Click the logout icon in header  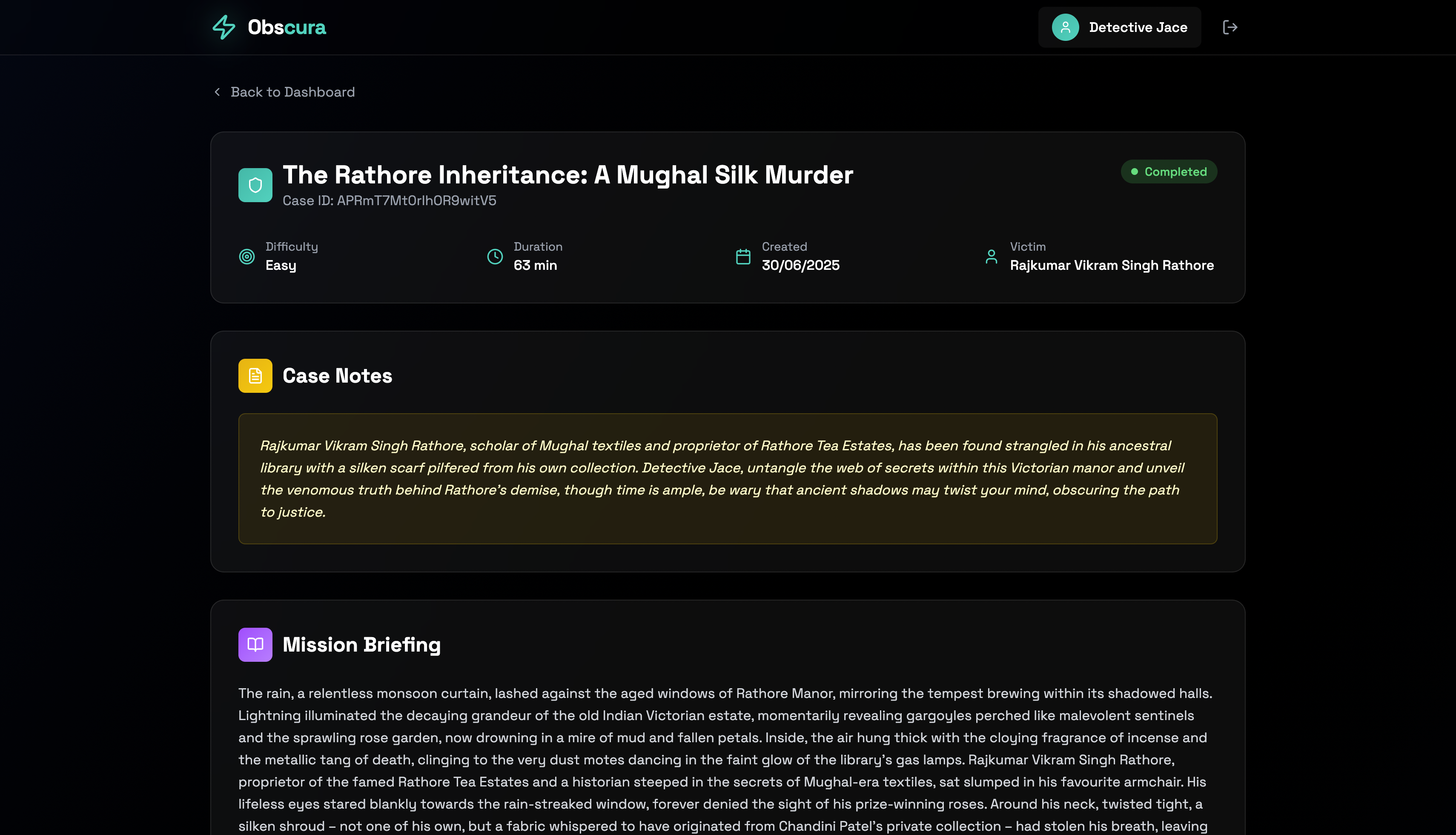click(x=1230, y=27)
